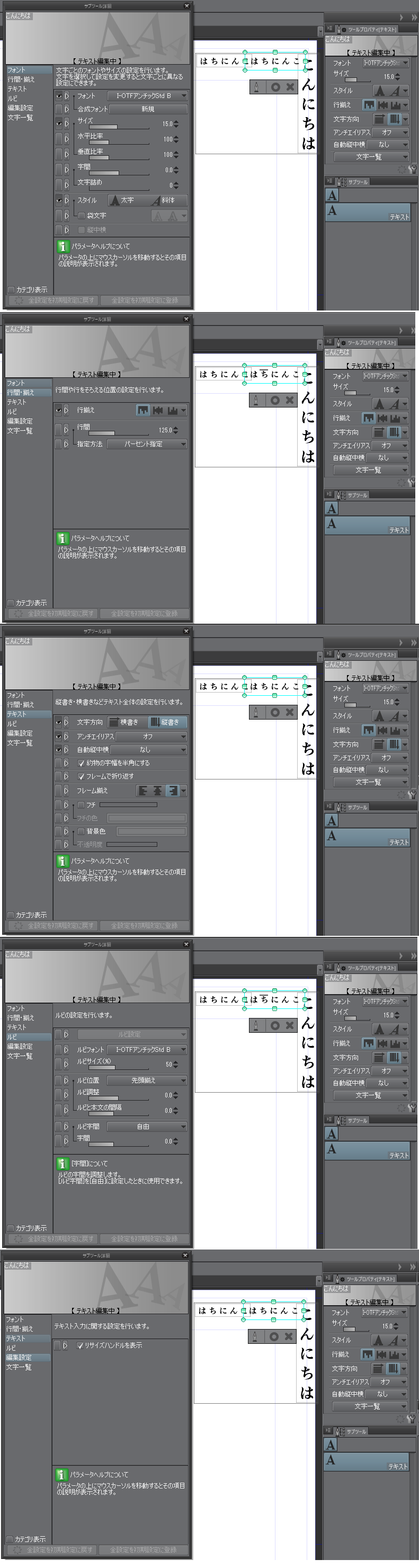The width and height of the screenshot is (419, 1568).
Task: Click pencil launcher icon beside リサイズハンドル dialog
Action: coord(255,1336)
